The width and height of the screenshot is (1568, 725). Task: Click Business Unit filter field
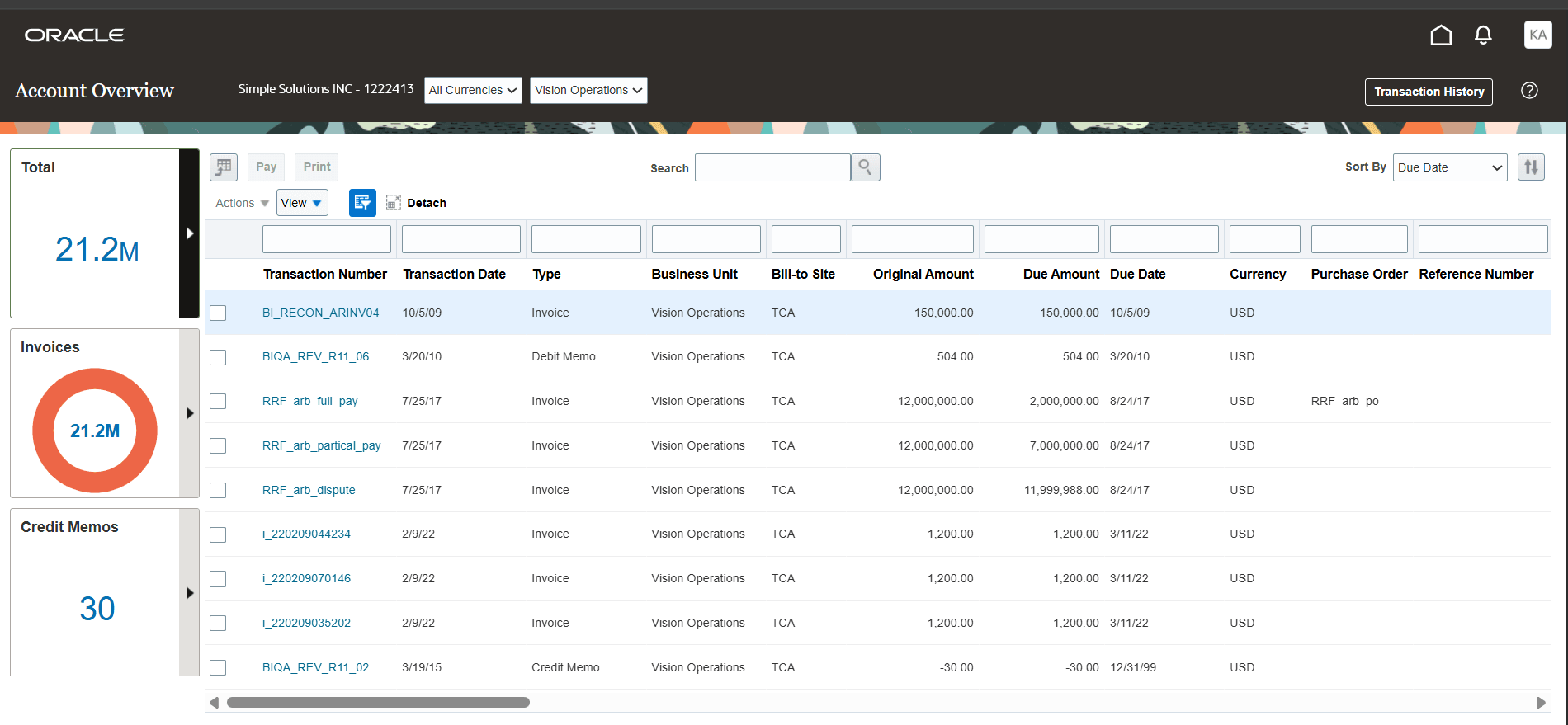pos(706,239)
